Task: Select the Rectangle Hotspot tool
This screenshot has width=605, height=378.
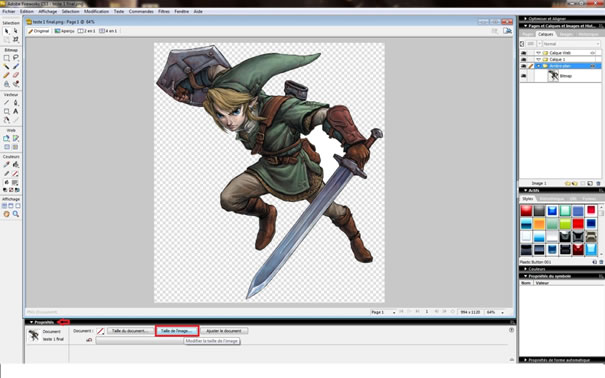Action: 7,138
